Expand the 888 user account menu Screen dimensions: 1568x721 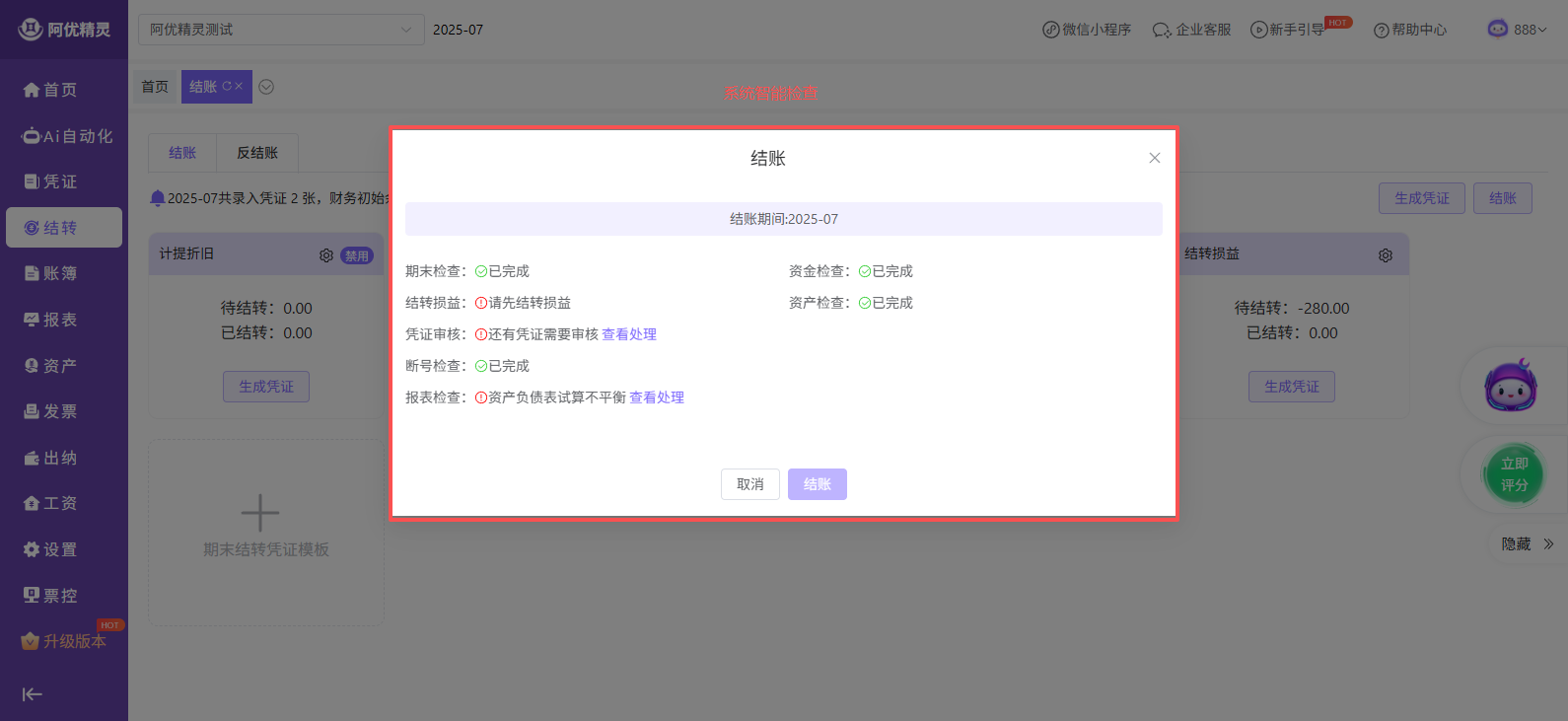[x=1518, y=30]
